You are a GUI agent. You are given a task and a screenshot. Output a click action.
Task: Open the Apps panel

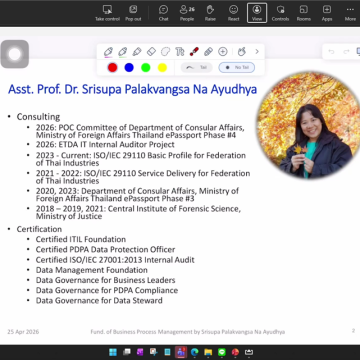click(327, 13)
